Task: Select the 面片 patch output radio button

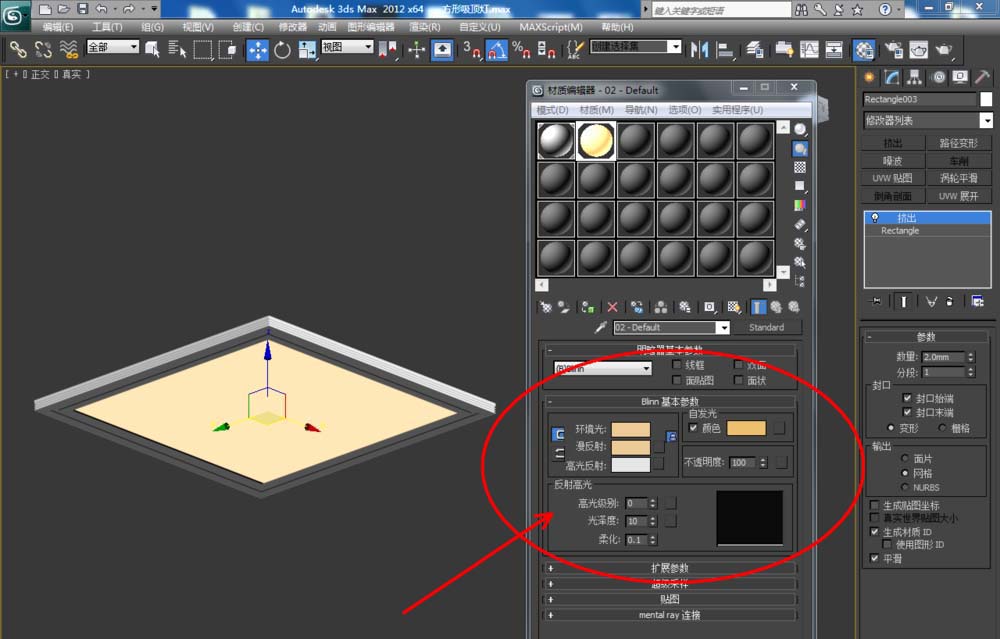Action: 904,459
